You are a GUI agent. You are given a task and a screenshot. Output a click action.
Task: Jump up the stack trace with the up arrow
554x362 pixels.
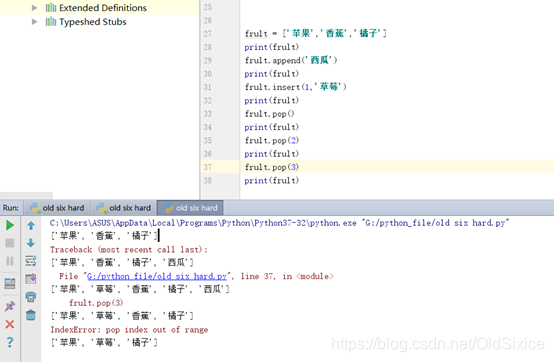31,225
